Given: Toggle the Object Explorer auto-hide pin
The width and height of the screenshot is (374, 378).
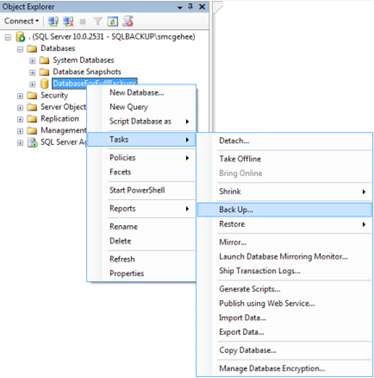Looking at the screenshot, I should (x=190, y=6).
